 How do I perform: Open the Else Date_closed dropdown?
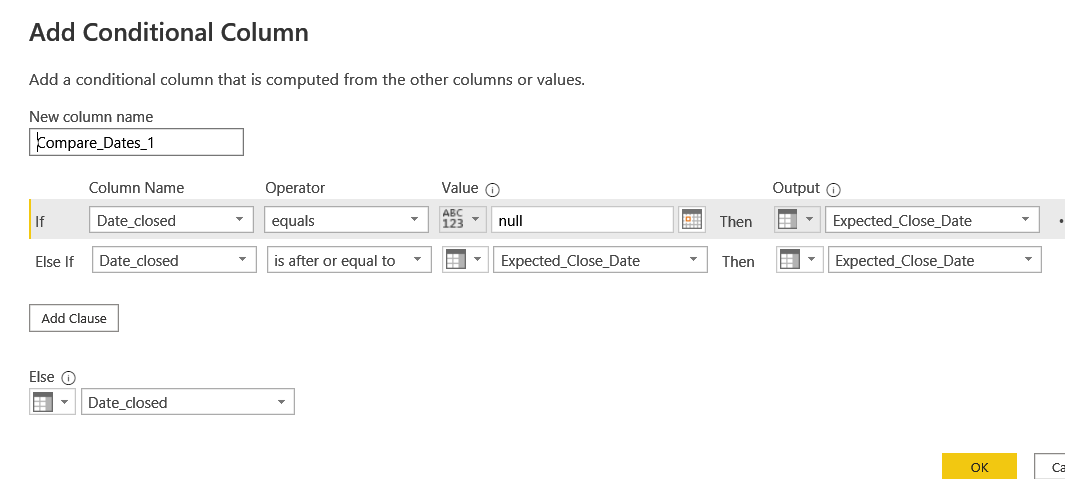[x=187, y=402]
